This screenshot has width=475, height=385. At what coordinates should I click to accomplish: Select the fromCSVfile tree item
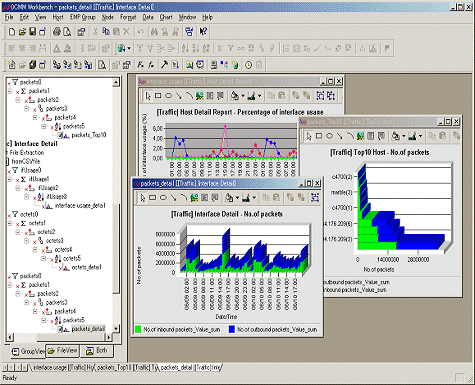pyautogui.click(x=26, y=161)
